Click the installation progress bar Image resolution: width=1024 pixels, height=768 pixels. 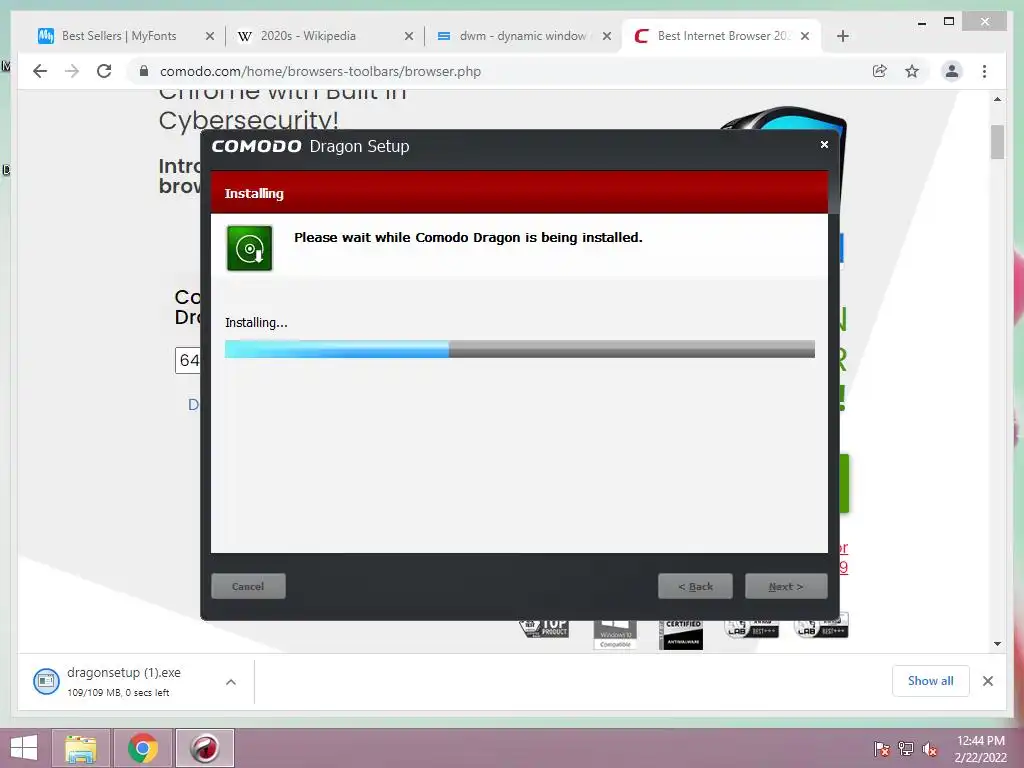pyautogui.click(x=520, y=349)
